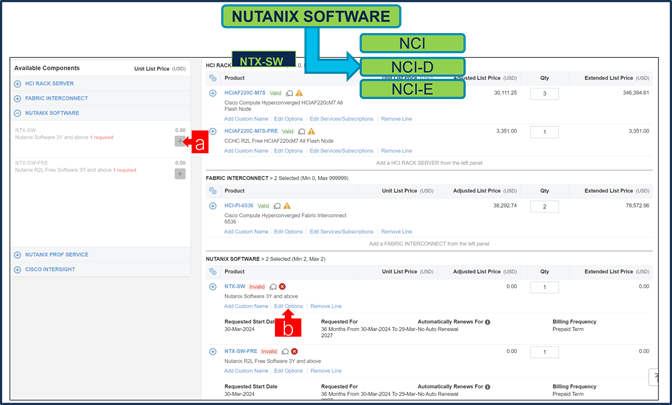The width and height of the screenshot is (672, 405).
Task: Click Edit Services/Subscriptions for HCI-FI-6536
Action: click(341, 231)
